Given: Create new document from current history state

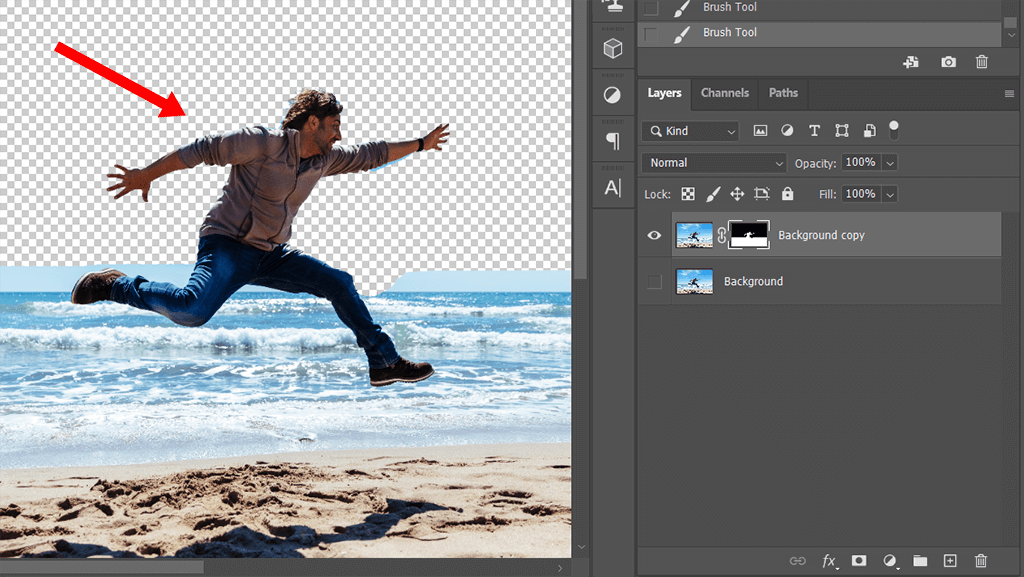Looking at the screenshot, I should (x=911, y=62).
